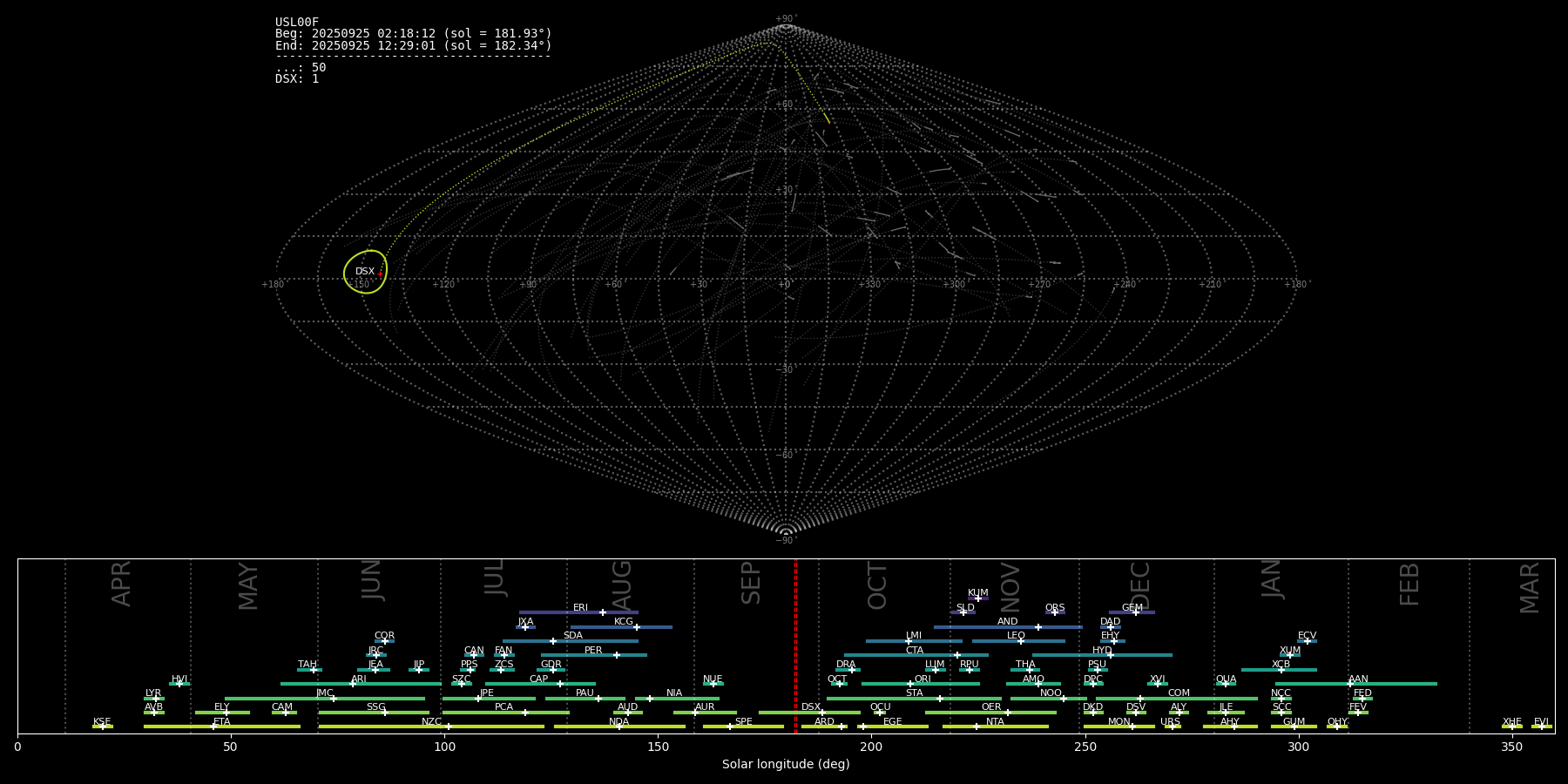Click the DRA shower label
Screen dimensions: 1568x784
click(846, 665)
